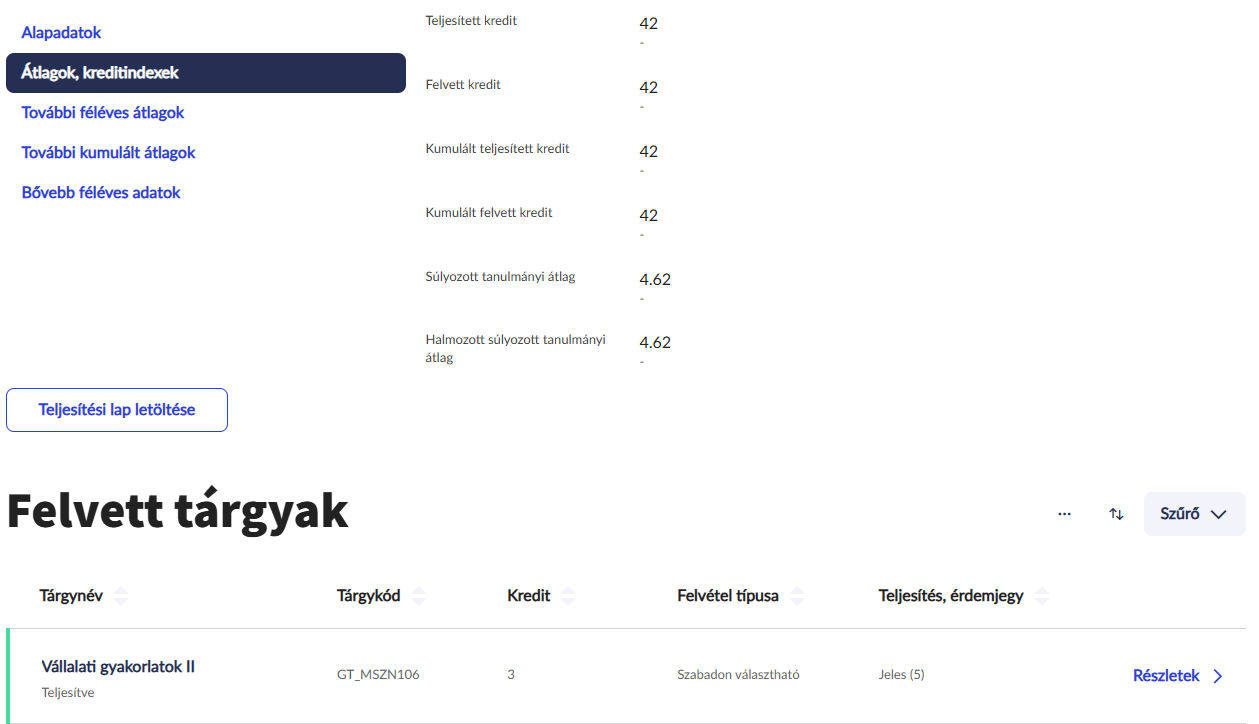
Task: Go to További féléves átlagok
Action: [x=103, y=113]
